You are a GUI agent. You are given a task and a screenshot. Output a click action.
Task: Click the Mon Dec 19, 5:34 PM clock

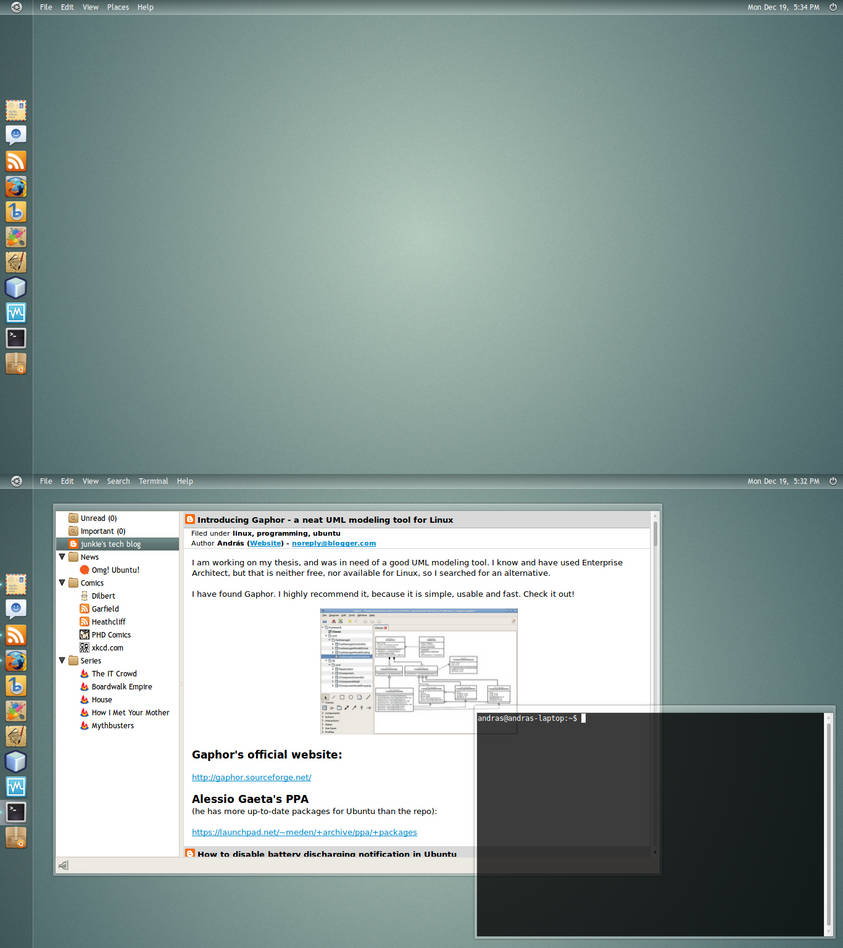(x=783, y=7)
